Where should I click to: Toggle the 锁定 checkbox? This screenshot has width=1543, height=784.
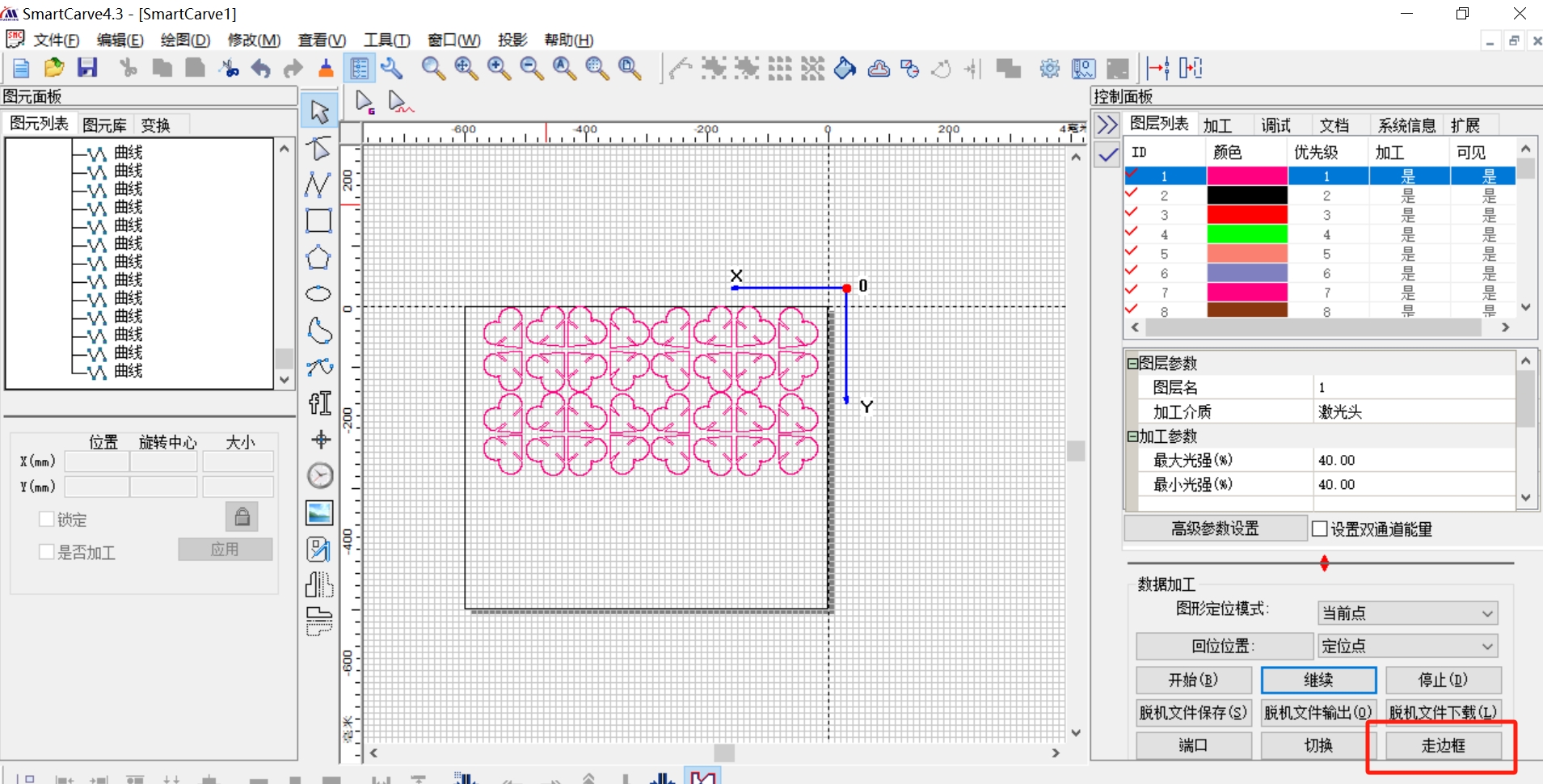[47, 519]
